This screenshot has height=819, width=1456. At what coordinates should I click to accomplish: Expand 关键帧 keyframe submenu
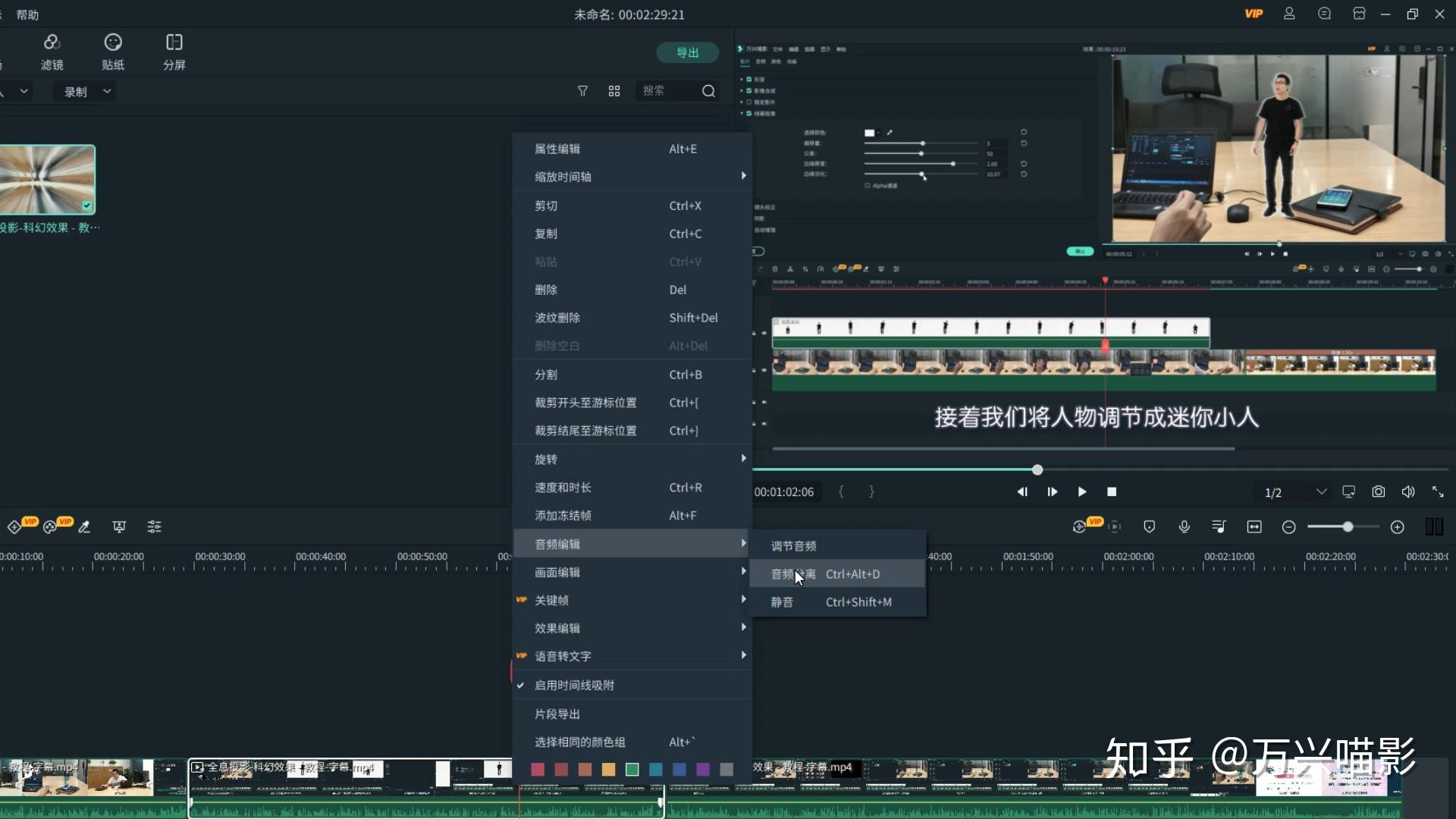[632, 600]
